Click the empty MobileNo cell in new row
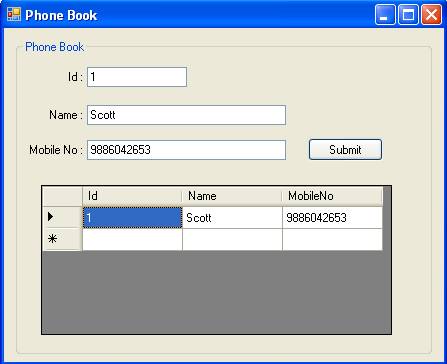This screenshot has height=364, width=447. point(332,240)
